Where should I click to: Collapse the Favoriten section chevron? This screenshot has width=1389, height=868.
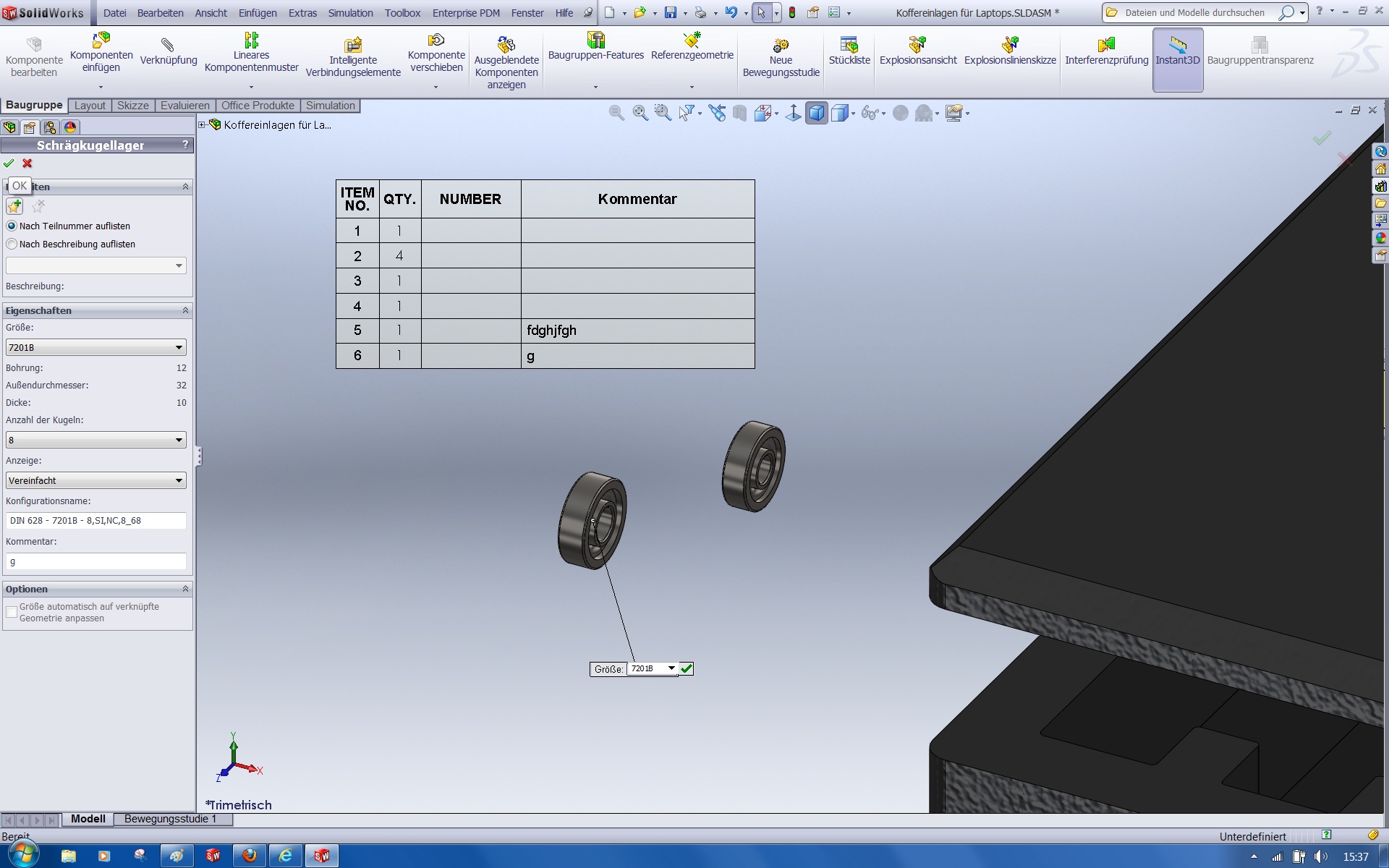pos(185,187)
